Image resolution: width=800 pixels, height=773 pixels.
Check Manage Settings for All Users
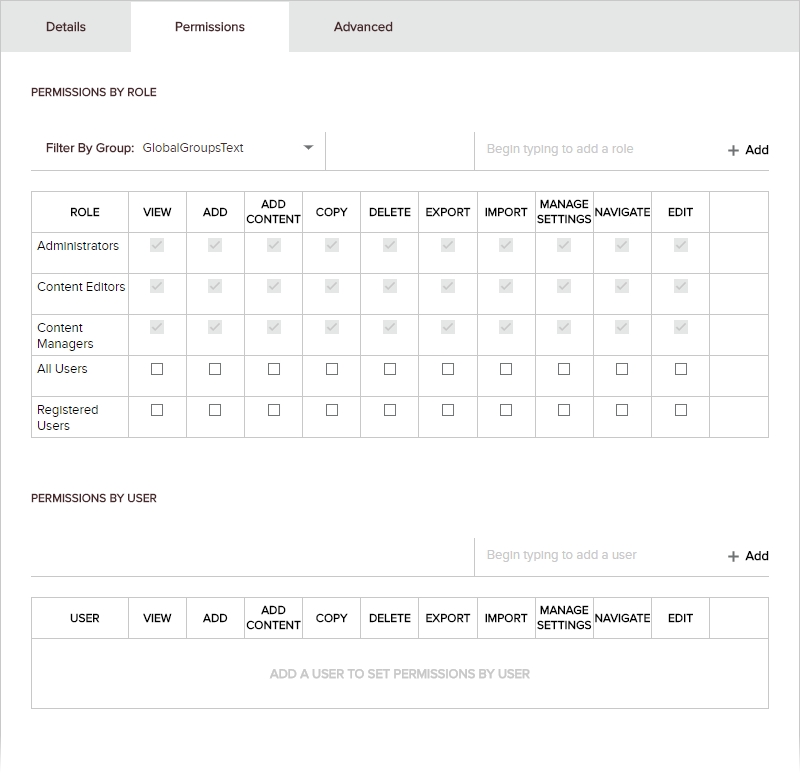point(564,369)
